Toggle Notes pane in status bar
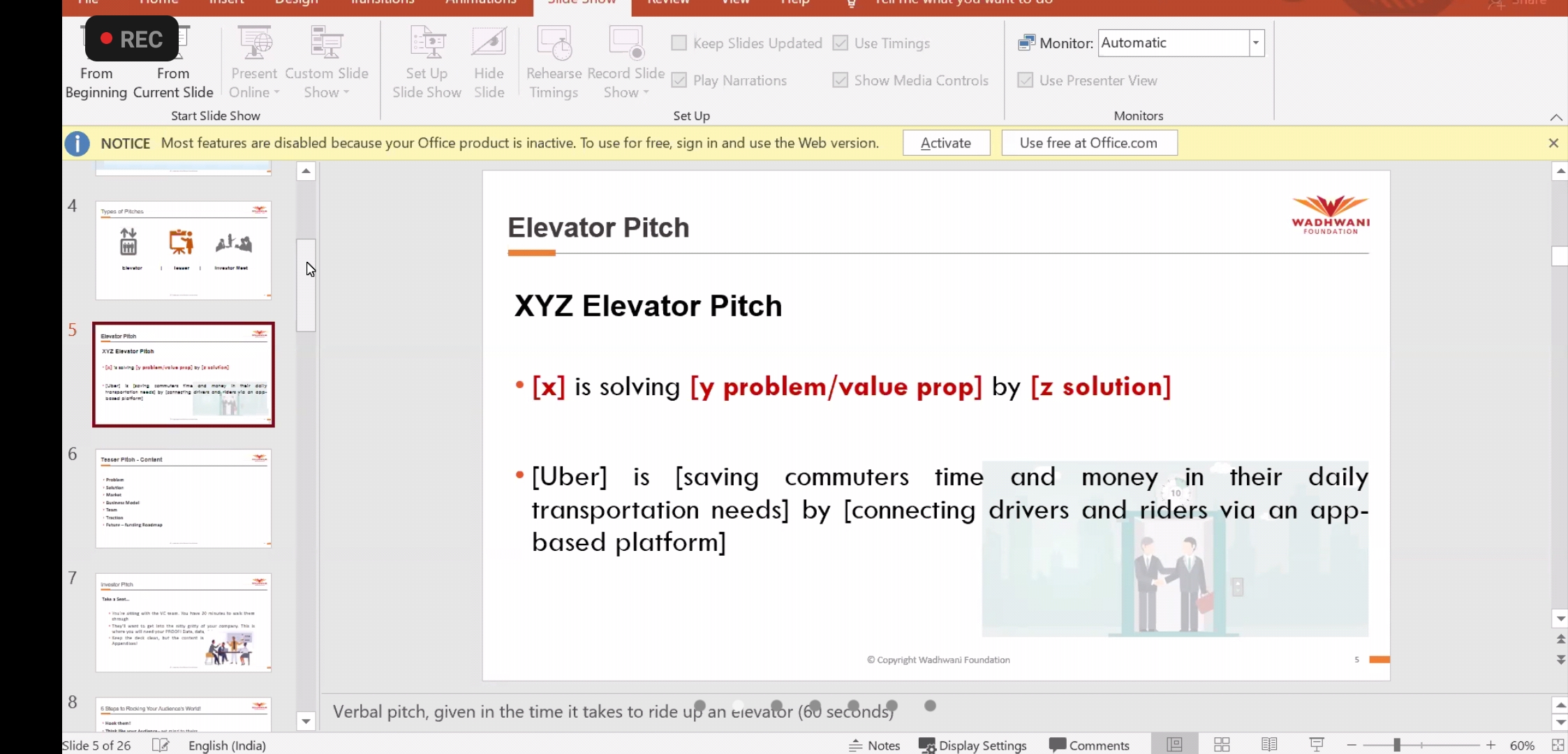This screenshot has height=754, width=1568. pos(875,745)
